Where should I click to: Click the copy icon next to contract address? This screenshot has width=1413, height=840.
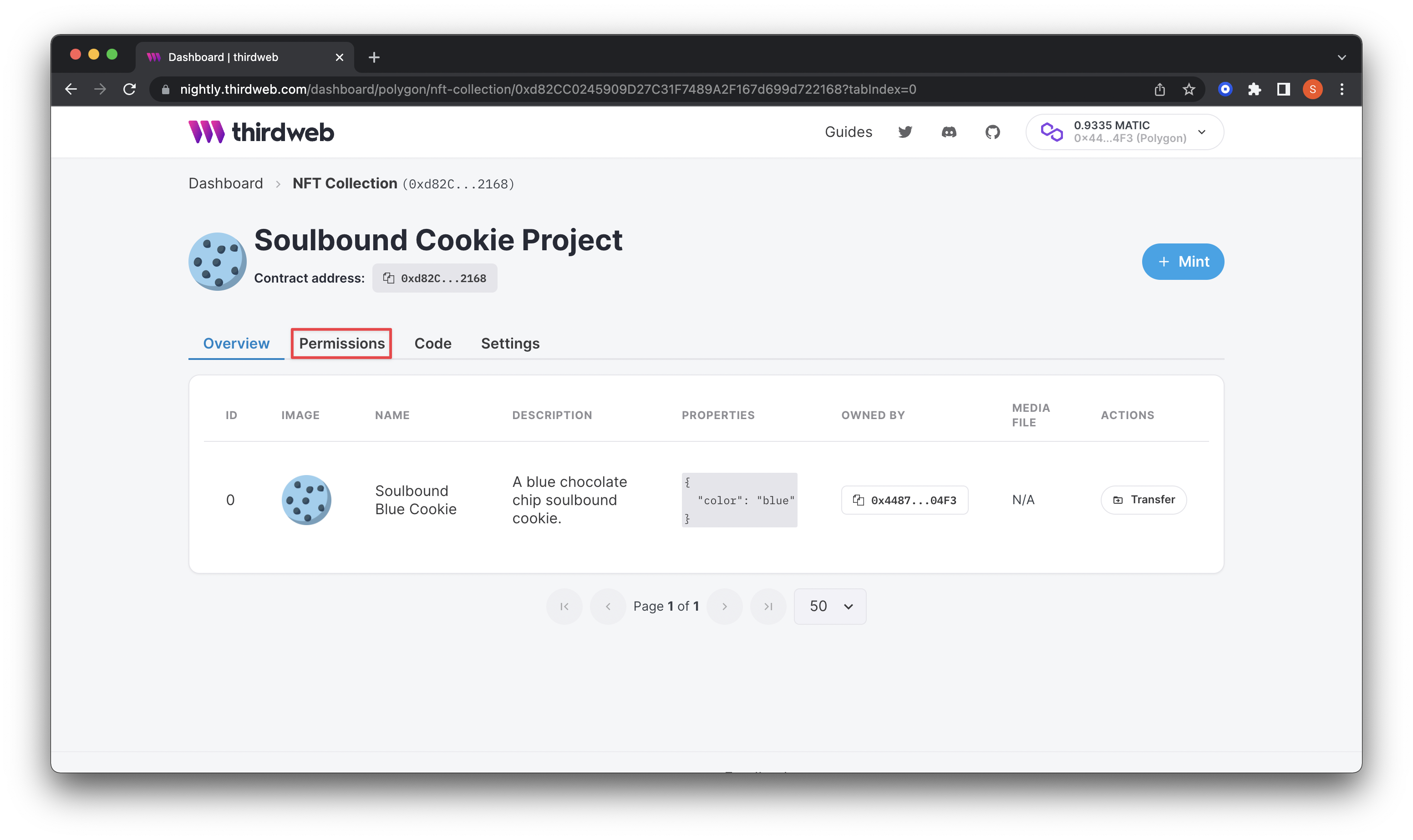pos(389,278)
